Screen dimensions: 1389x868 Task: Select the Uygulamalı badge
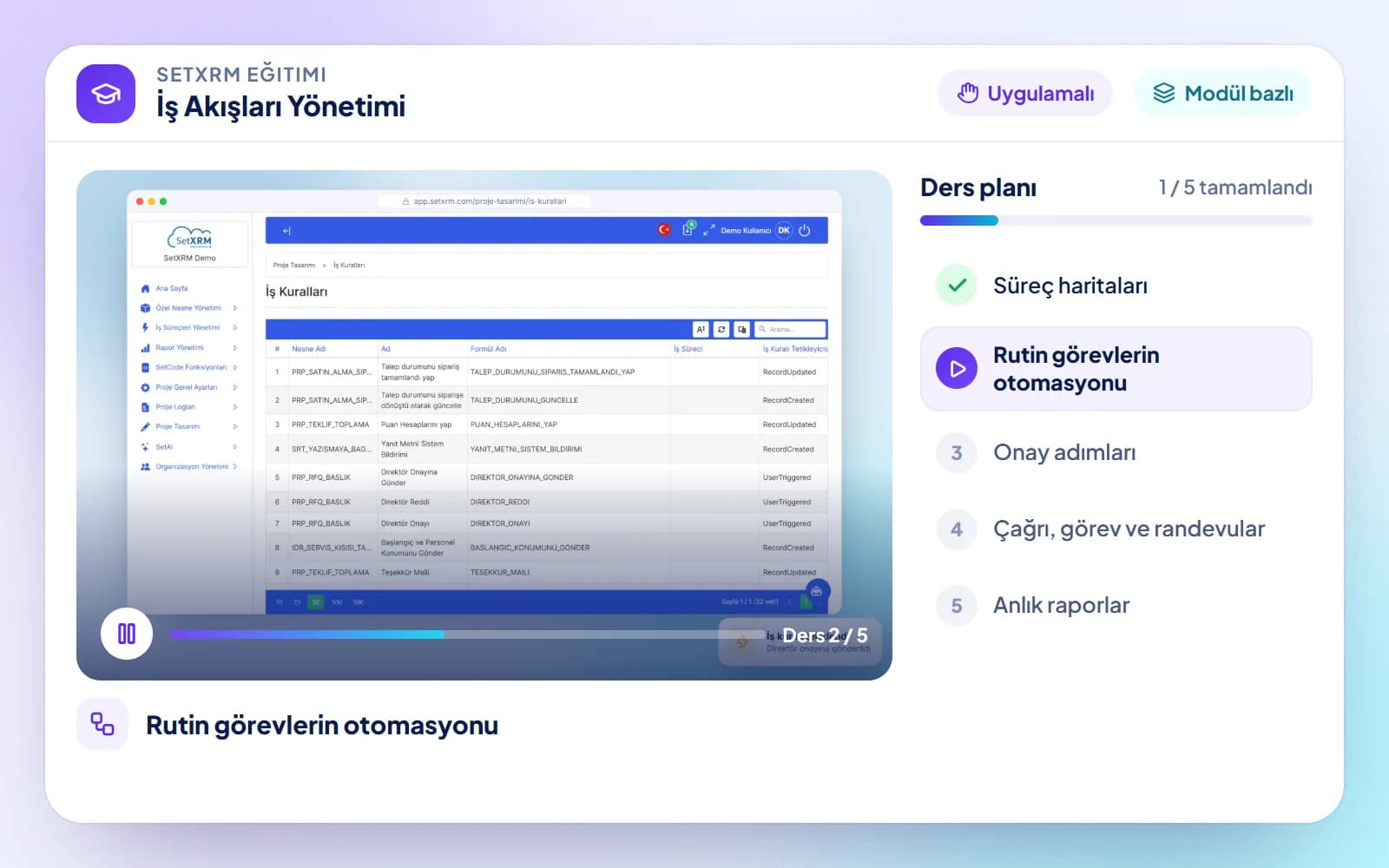point(1025,93)
